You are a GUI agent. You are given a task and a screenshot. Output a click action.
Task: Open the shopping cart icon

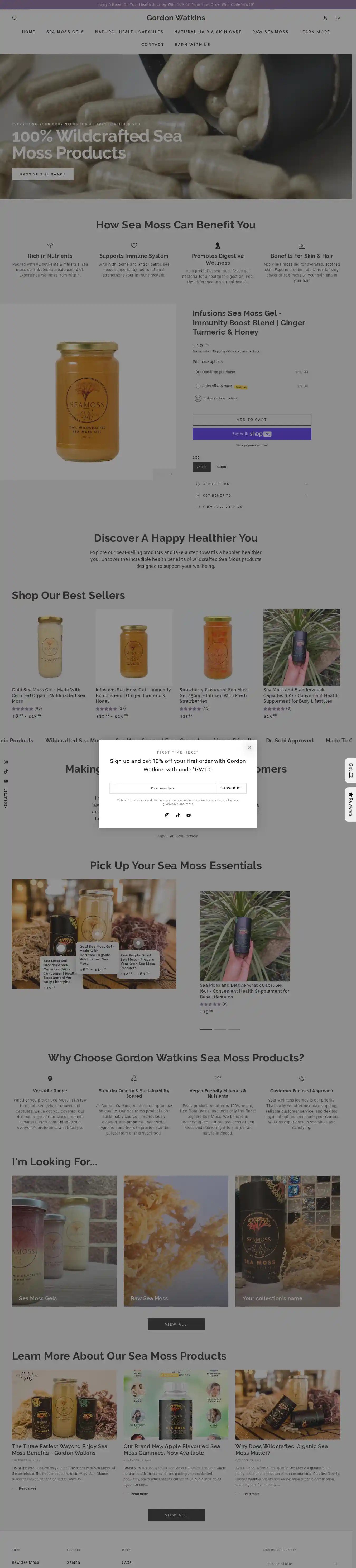[338, 18]
